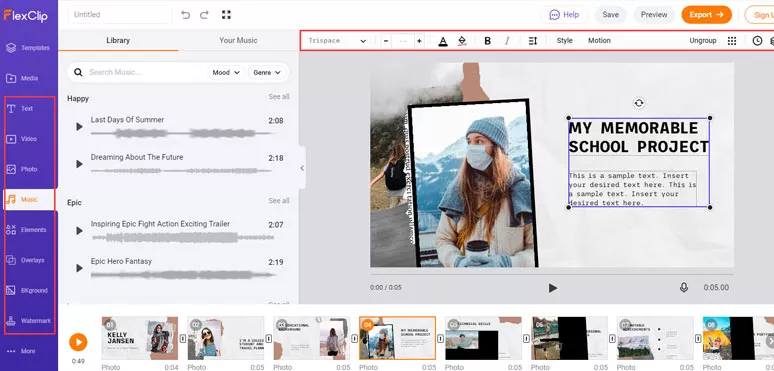Open the Motion text options
774x371 pixels.
pos(599,41)
